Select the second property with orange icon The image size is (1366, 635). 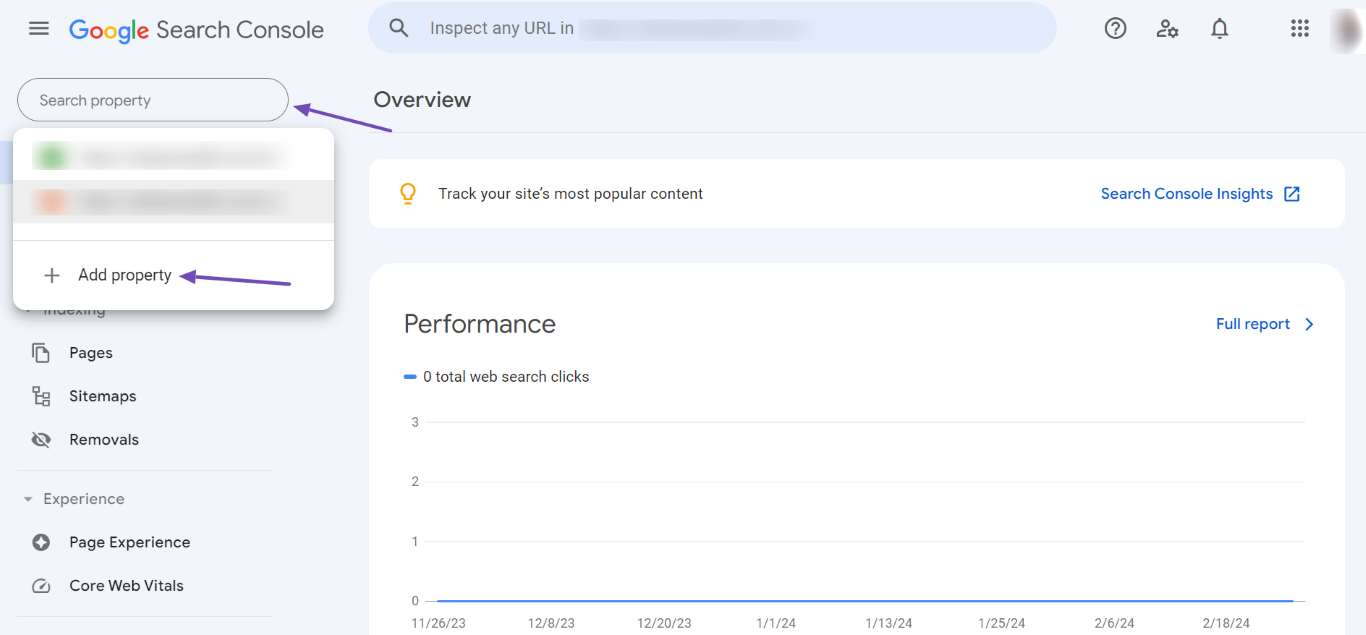(173, 202)
